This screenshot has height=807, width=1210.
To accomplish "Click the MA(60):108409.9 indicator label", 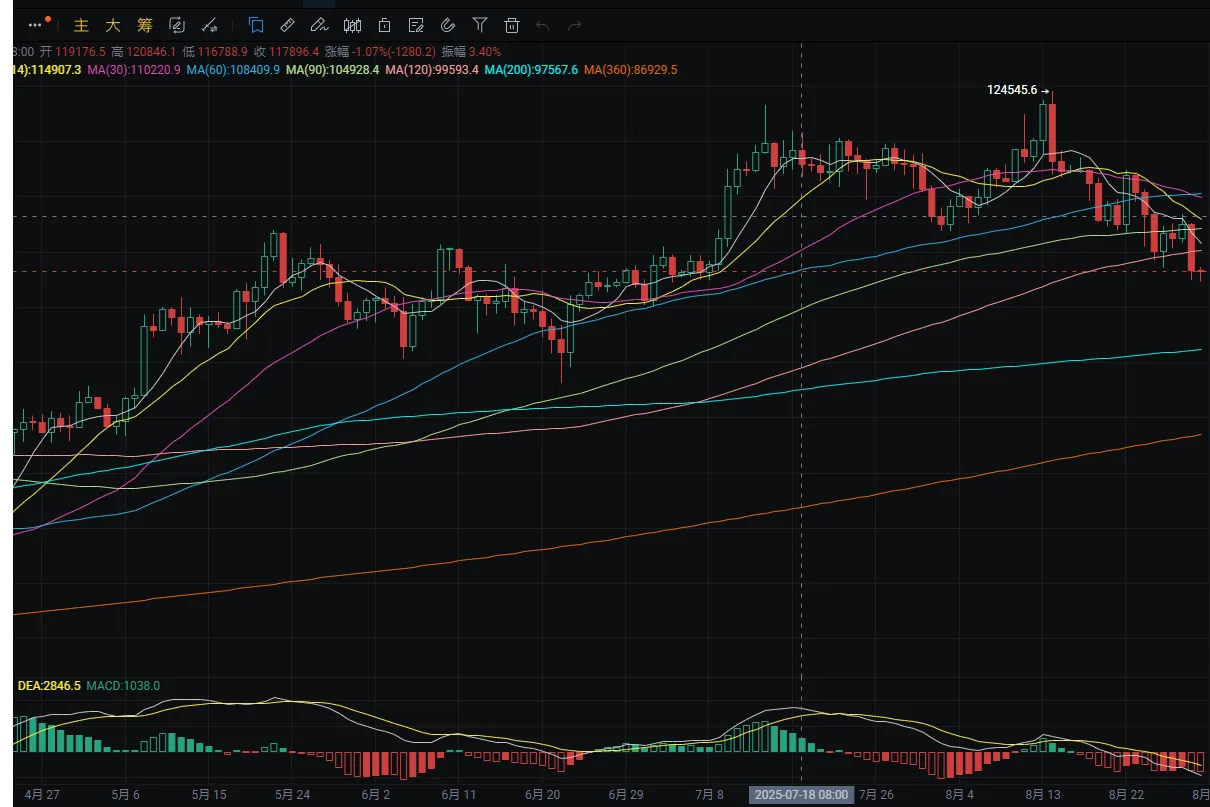I will [x=233, y=69].
